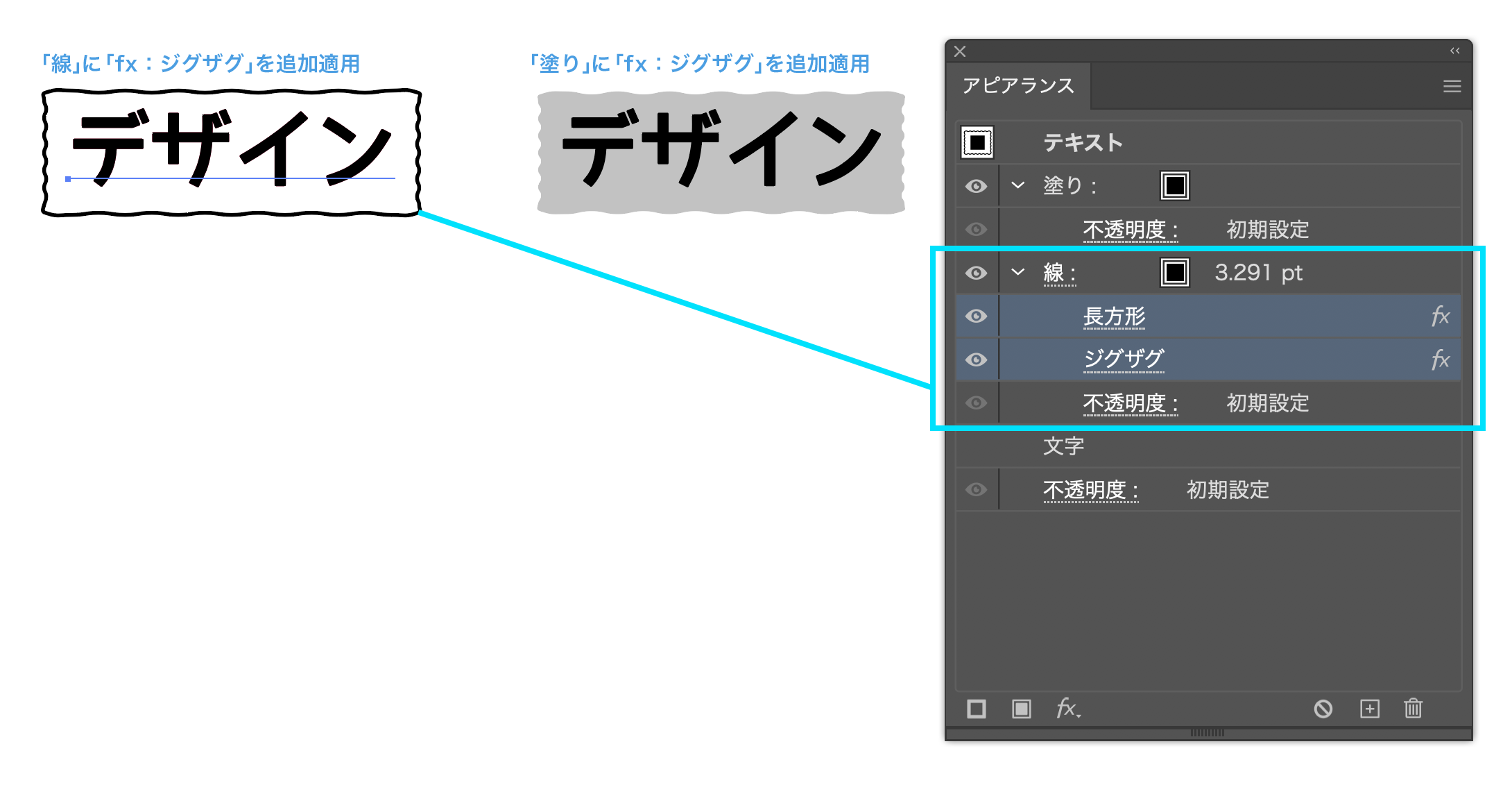The height and width of the screenshot is (787, 1512).
Task: Toggle the eye for the 塗り opacity row
Action: [x=977, y=229]
